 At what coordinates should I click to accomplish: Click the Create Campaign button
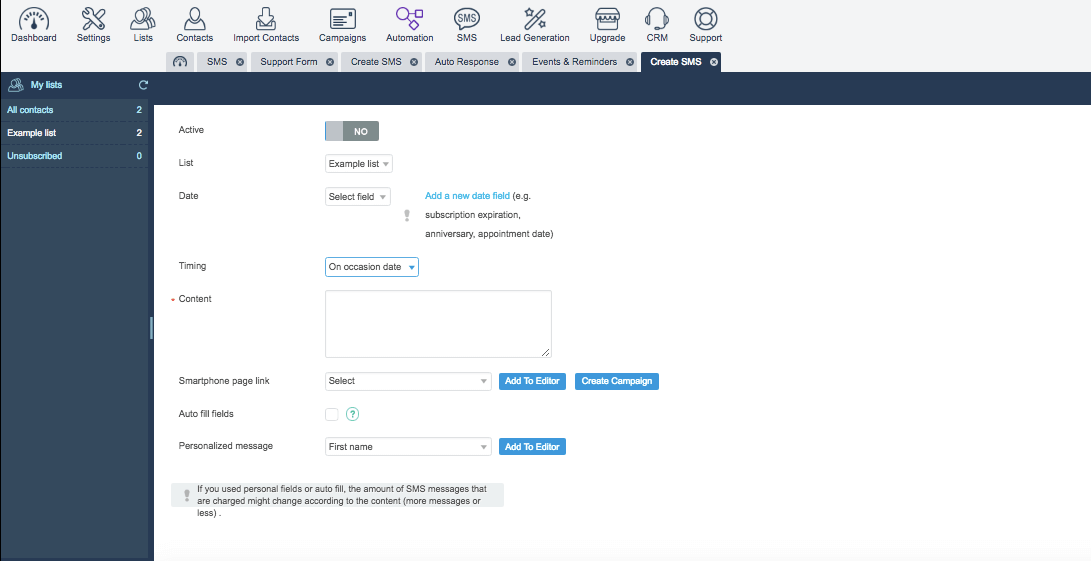[x=616, y=381]
